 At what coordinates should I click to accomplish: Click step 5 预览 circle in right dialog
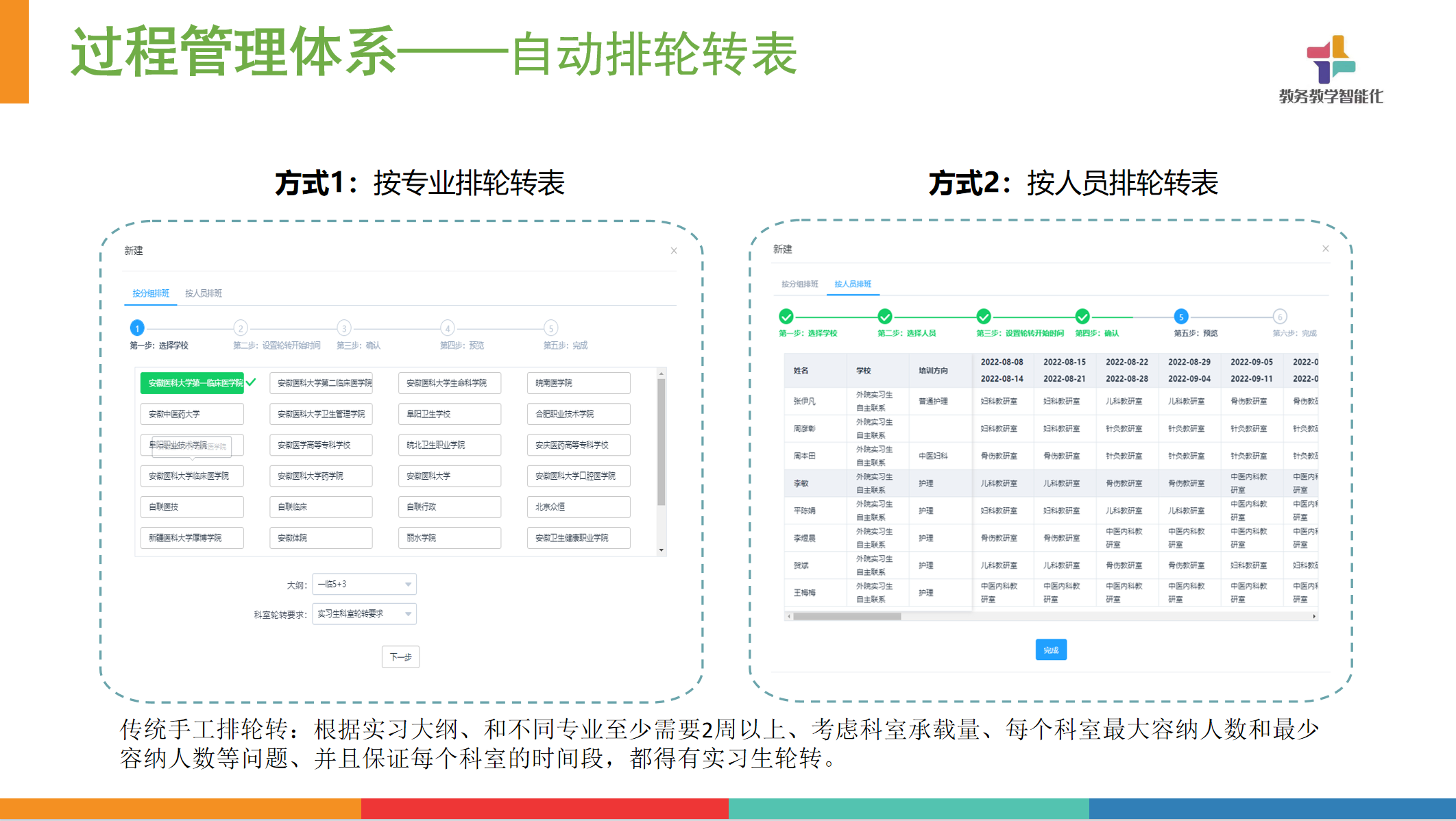click(x=1180, y=317)
